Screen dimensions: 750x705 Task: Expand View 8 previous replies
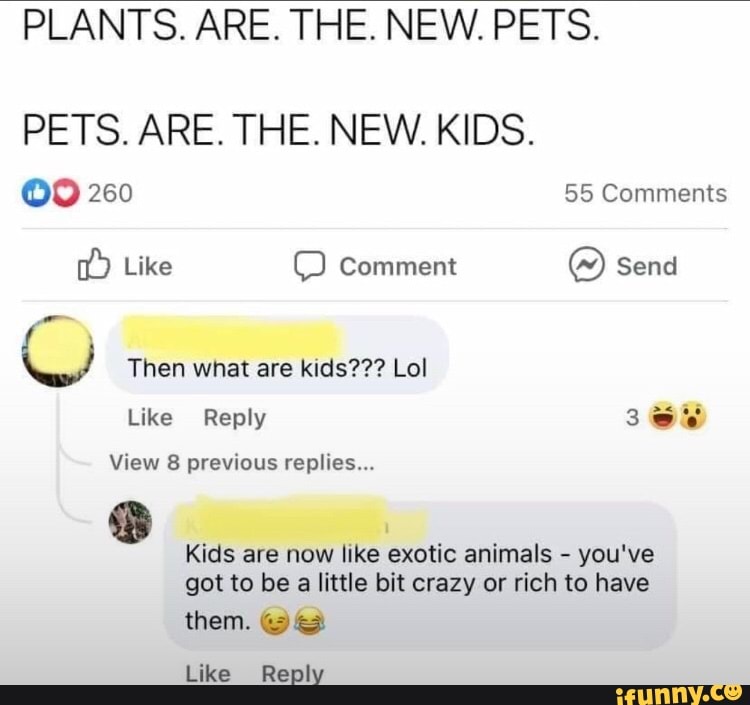point(242,463)
